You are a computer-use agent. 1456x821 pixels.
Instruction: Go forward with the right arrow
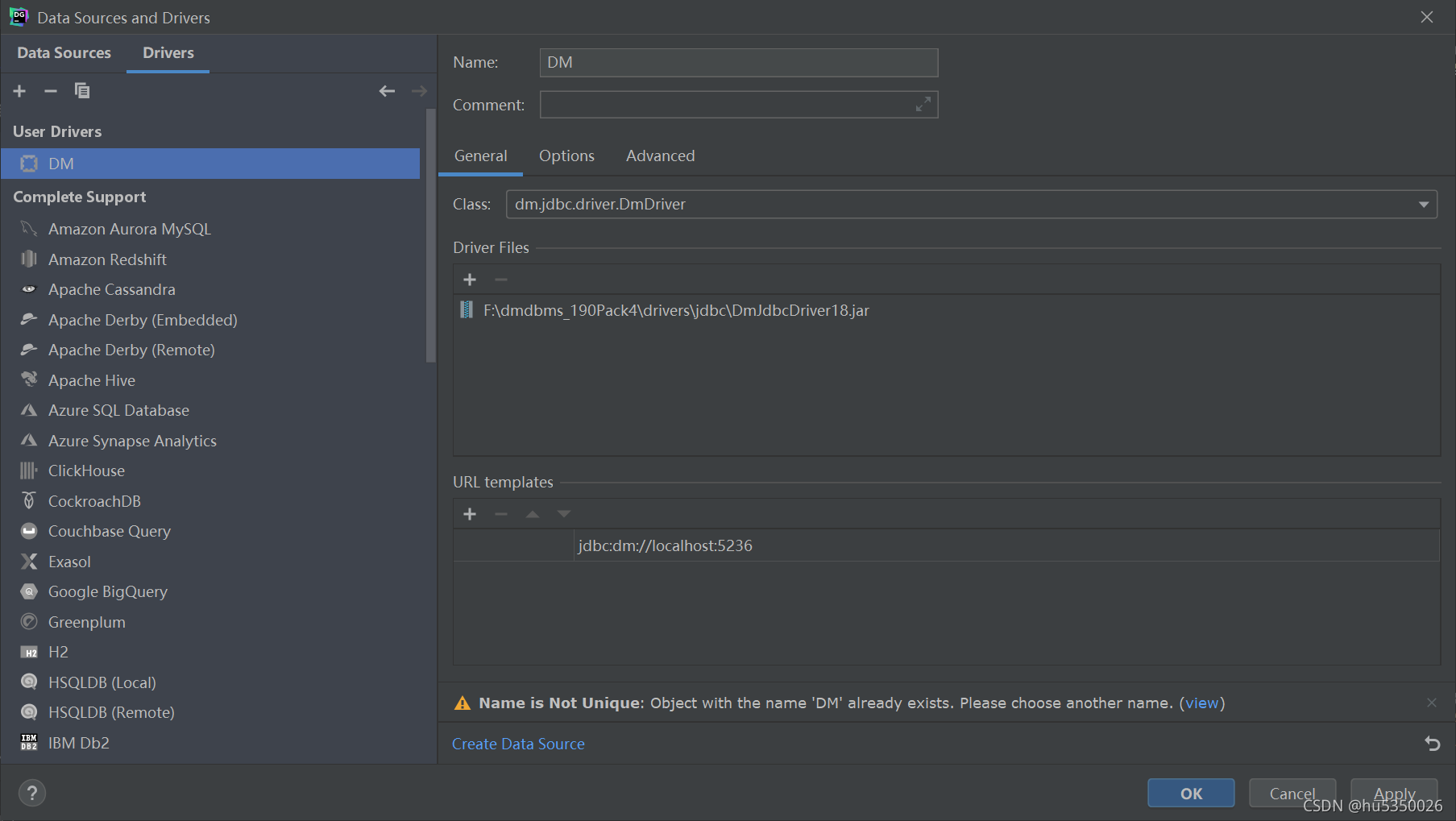click(419, 91)
